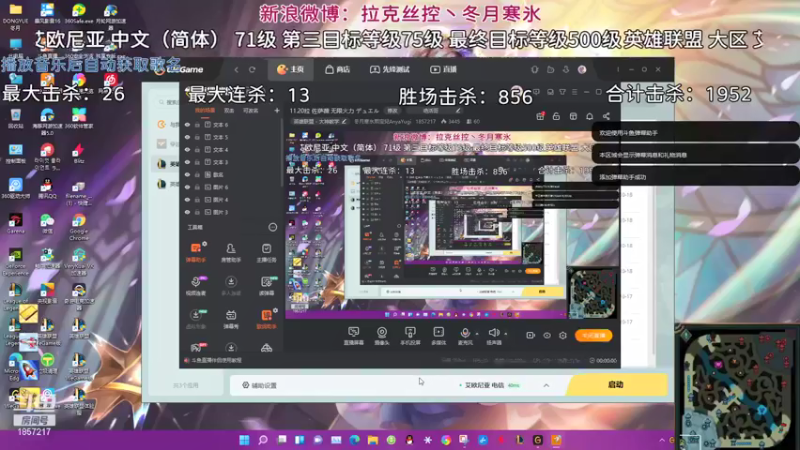The width and height of the screenshot is (800, 450).
Task: Click WeGame refresh icon
Action: click(x=252, y=69)
